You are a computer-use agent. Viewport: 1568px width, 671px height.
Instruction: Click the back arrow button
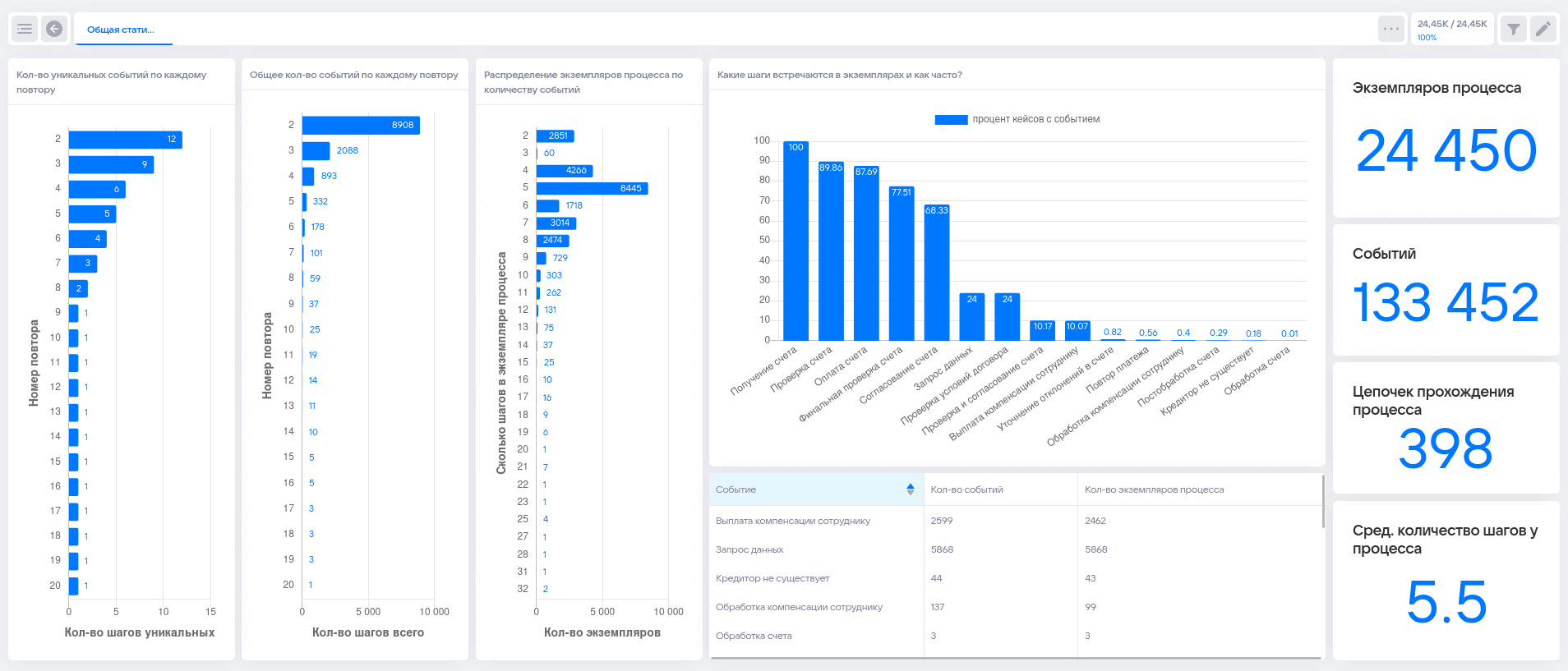coord(54,29)
